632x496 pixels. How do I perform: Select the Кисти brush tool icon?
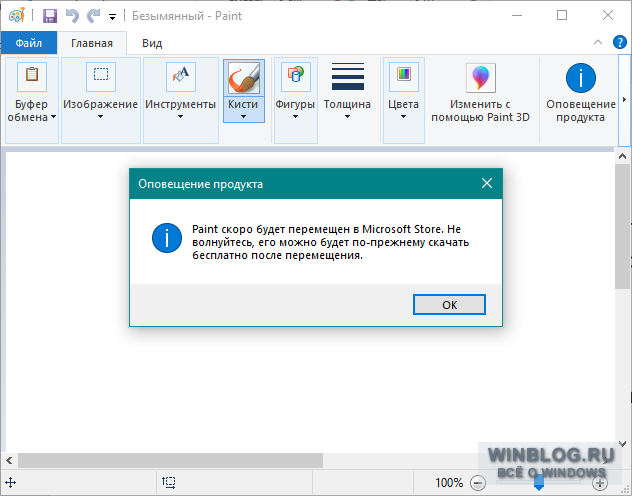pyautogui.click(x=244, y=78)
